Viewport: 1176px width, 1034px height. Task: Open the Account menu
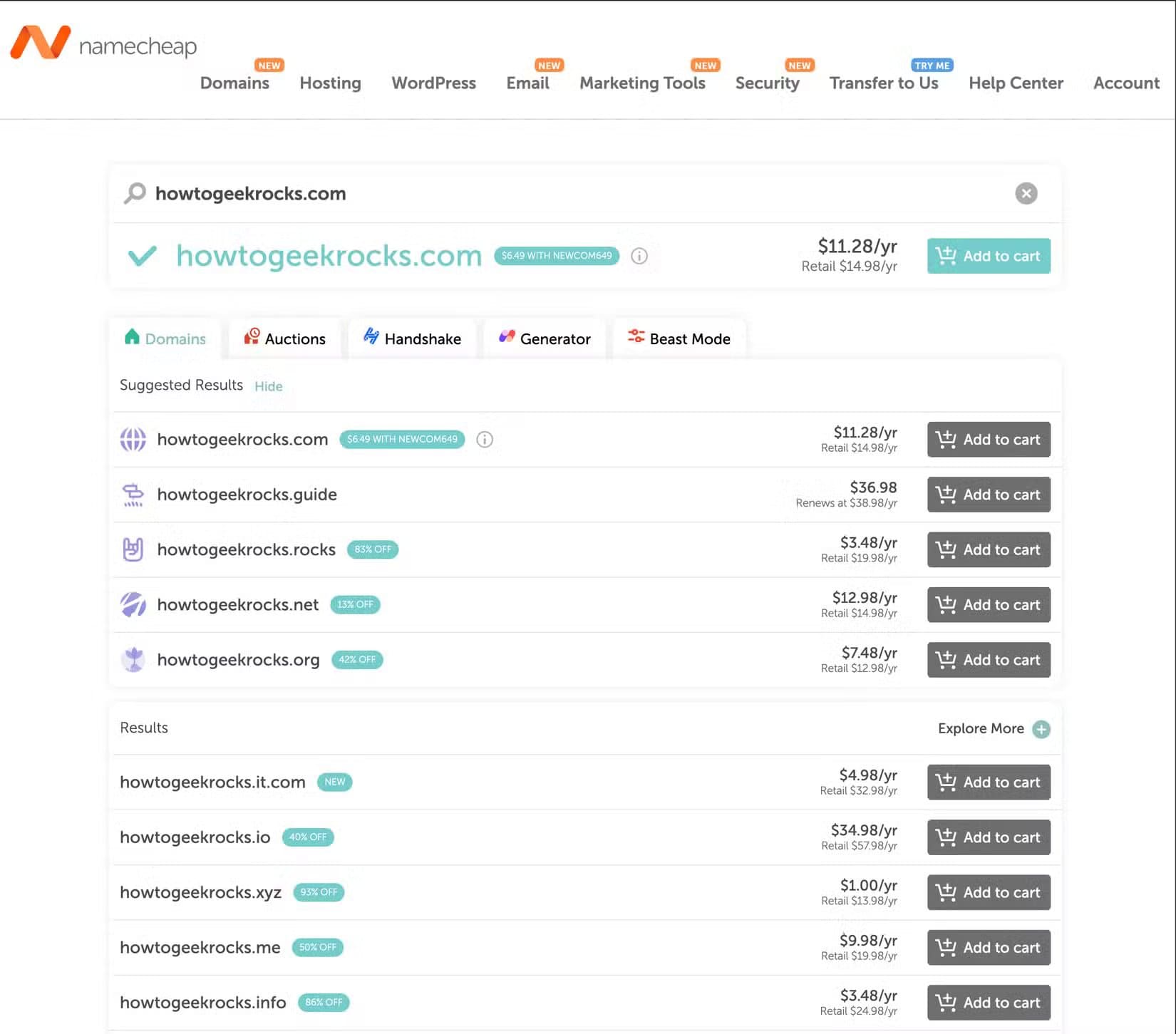click(1126, 83)
